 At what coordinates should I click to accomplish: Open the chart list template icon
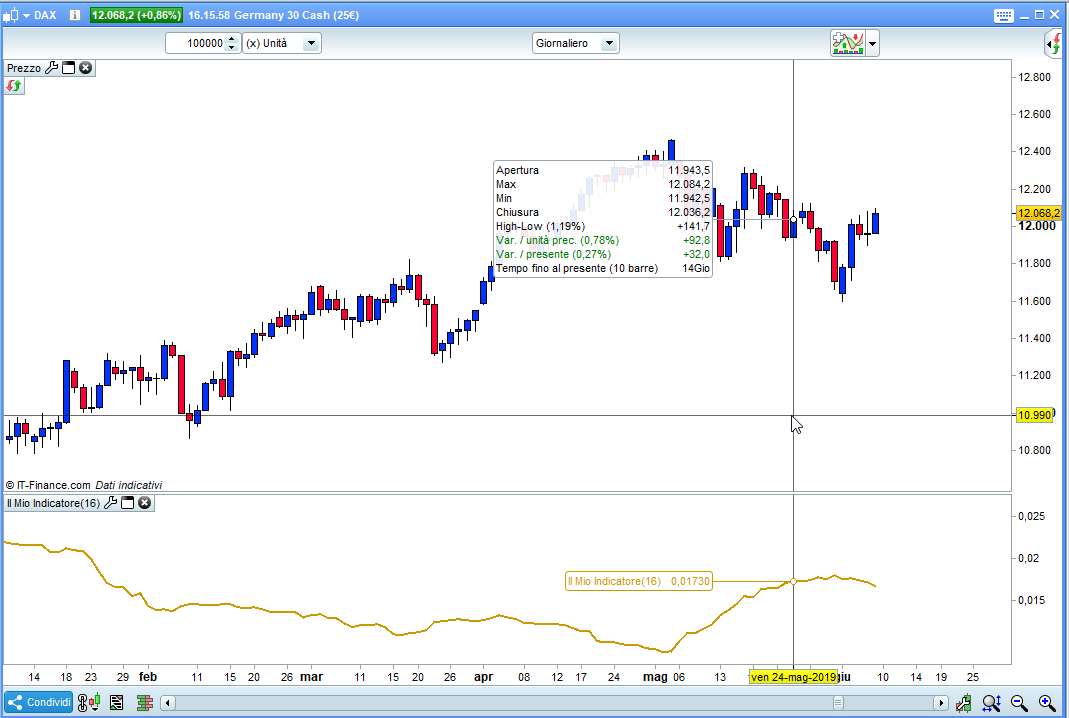point(117,702)
